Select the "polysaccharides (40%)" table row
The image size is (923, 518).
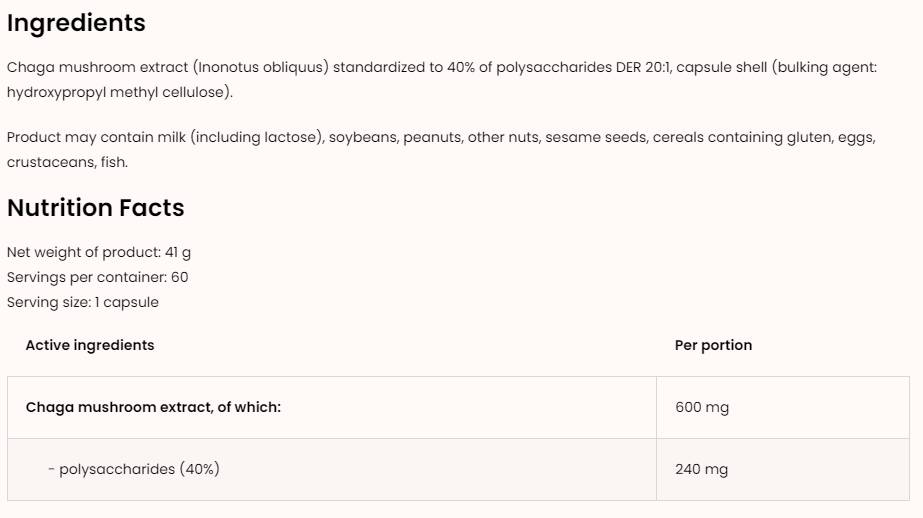coord(139,469)
